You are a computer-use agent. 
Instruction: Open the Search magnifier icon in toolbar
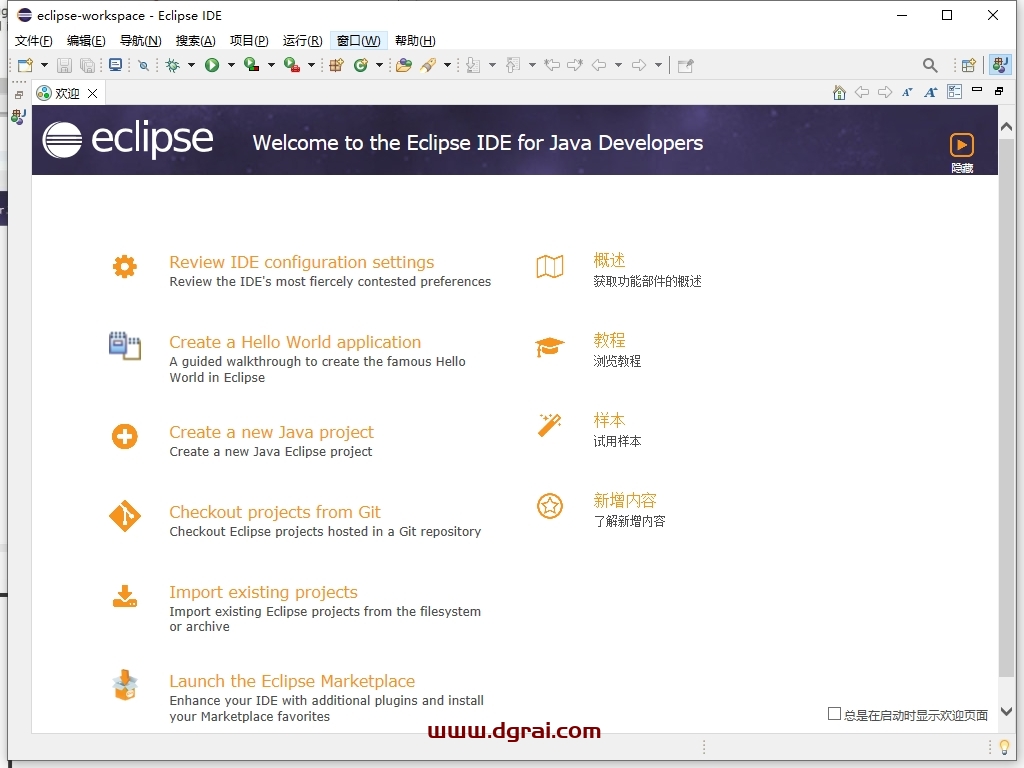point(930,65)
